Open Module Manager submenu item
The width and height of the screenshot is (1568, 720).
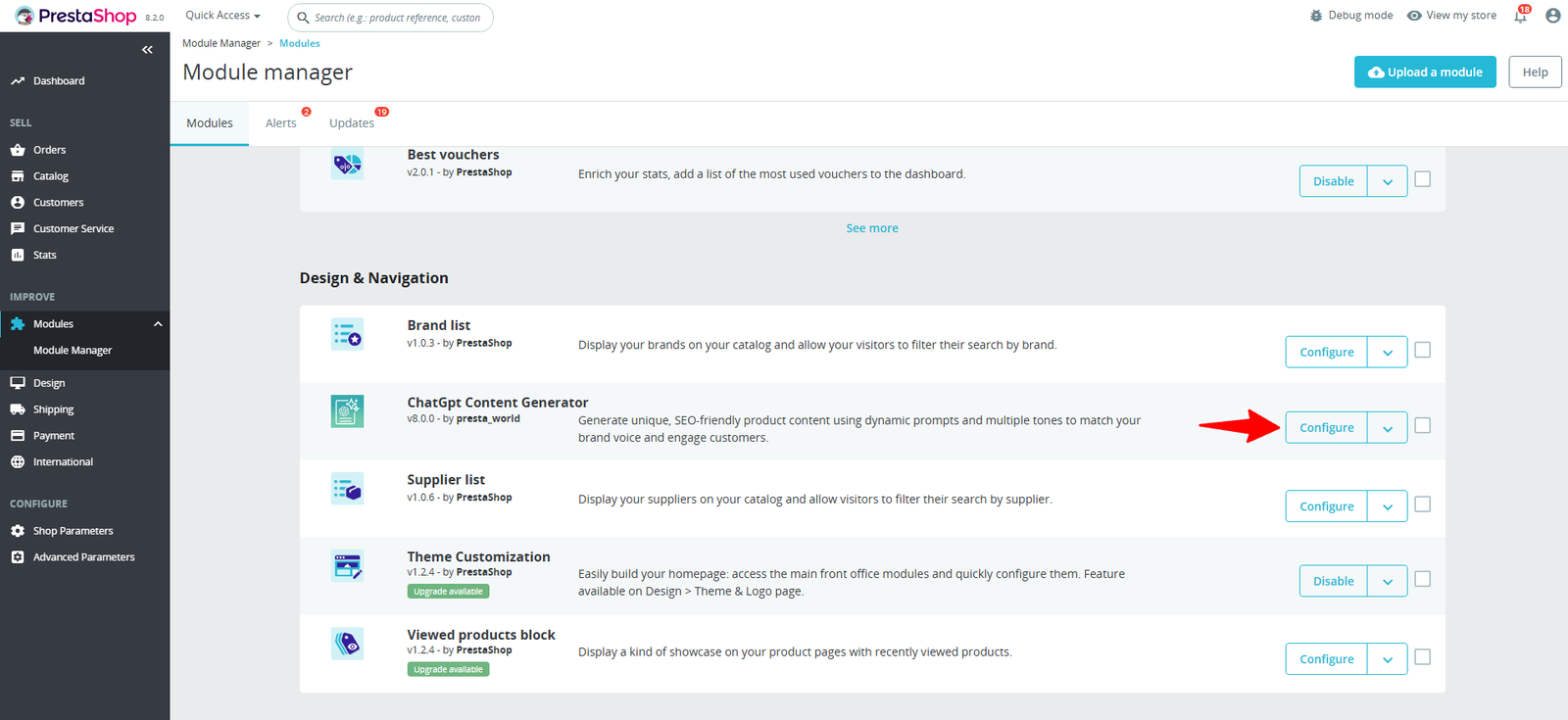tap(73, 351)
